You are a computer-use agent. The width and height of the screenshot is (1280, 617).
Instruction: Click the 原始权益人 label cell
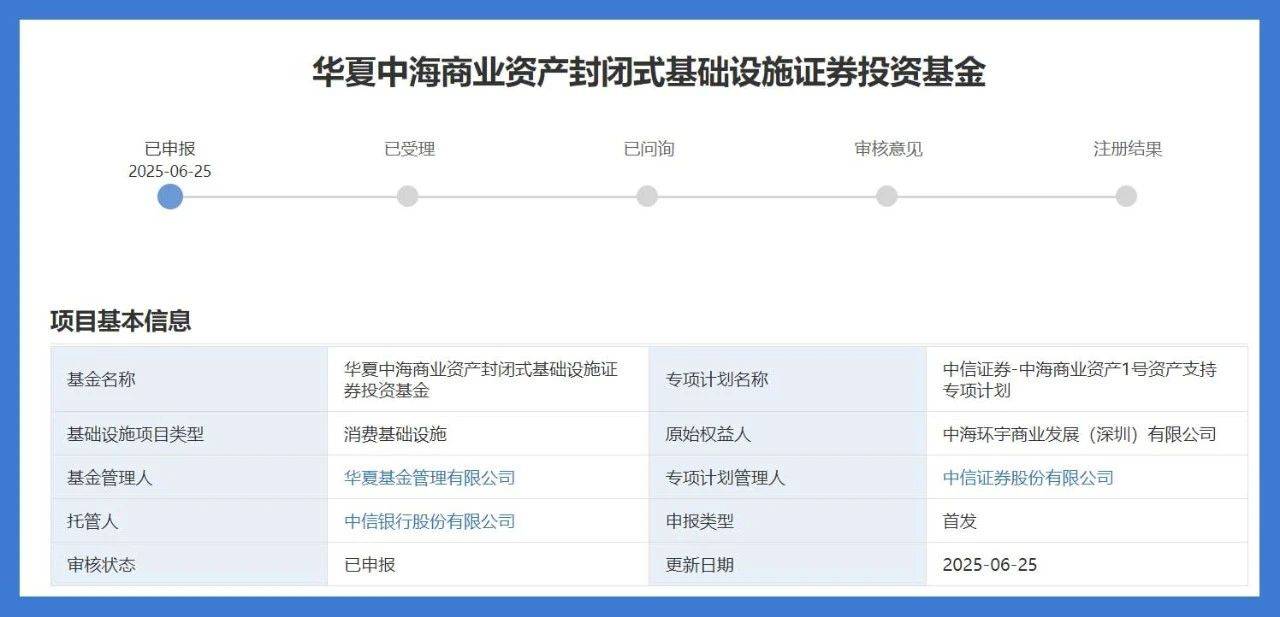788,434
